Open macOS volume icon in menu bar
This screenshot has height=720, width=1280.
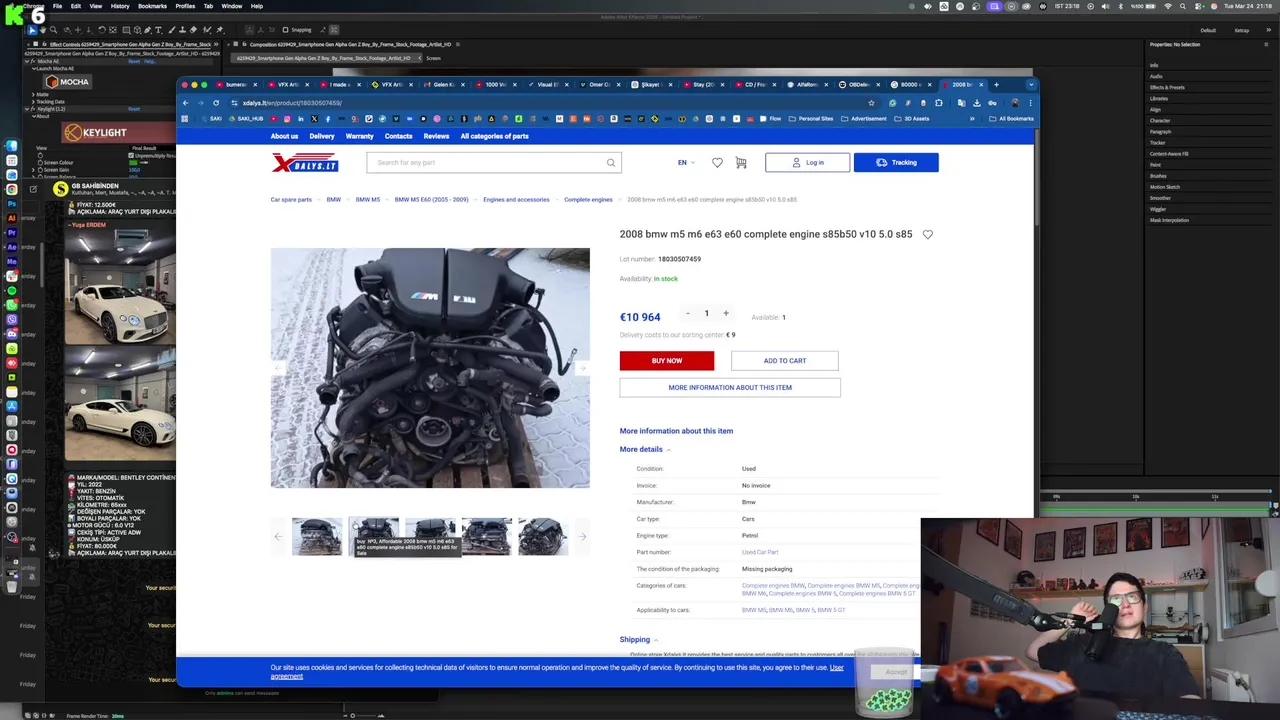pyautogui.click(x=1104, y=6)
